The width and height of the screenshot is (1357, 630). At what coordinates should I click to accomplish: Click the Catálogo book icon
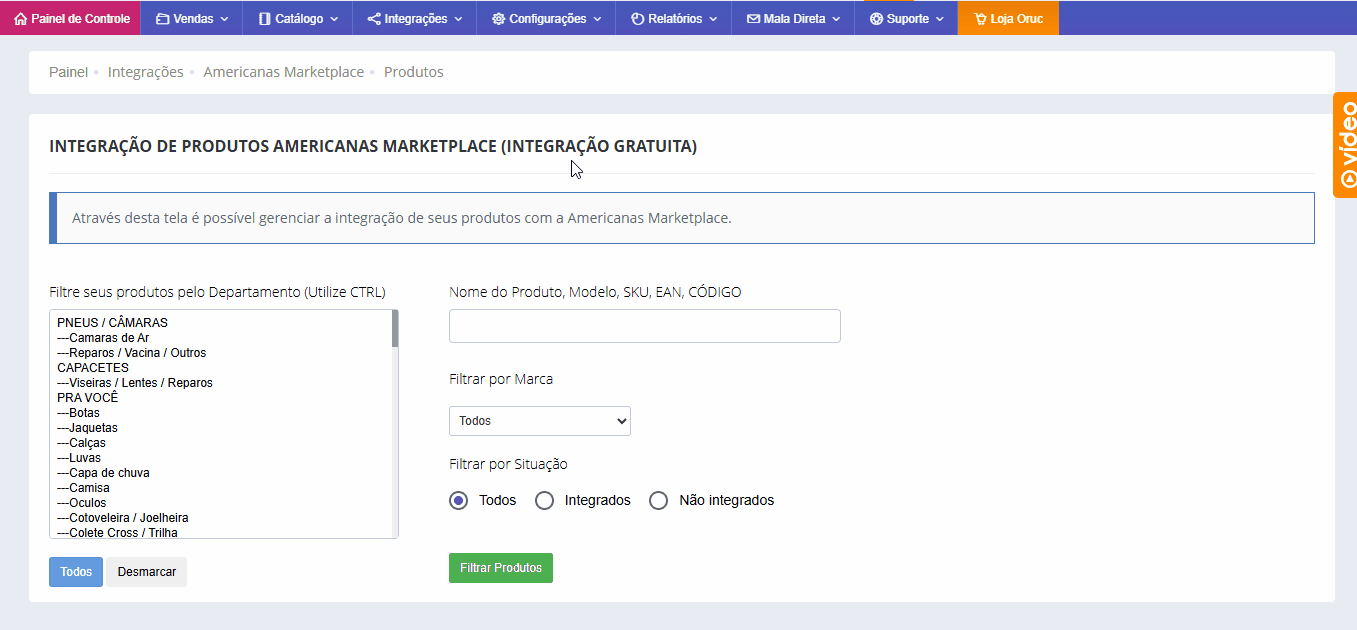click(264, 19)
